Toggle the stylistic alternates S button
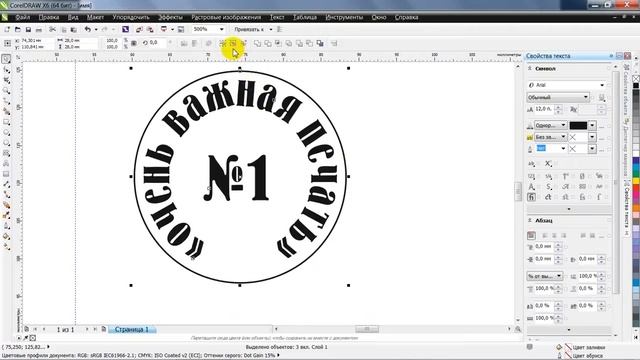640x360 pixels. click(x=549, y=187)
